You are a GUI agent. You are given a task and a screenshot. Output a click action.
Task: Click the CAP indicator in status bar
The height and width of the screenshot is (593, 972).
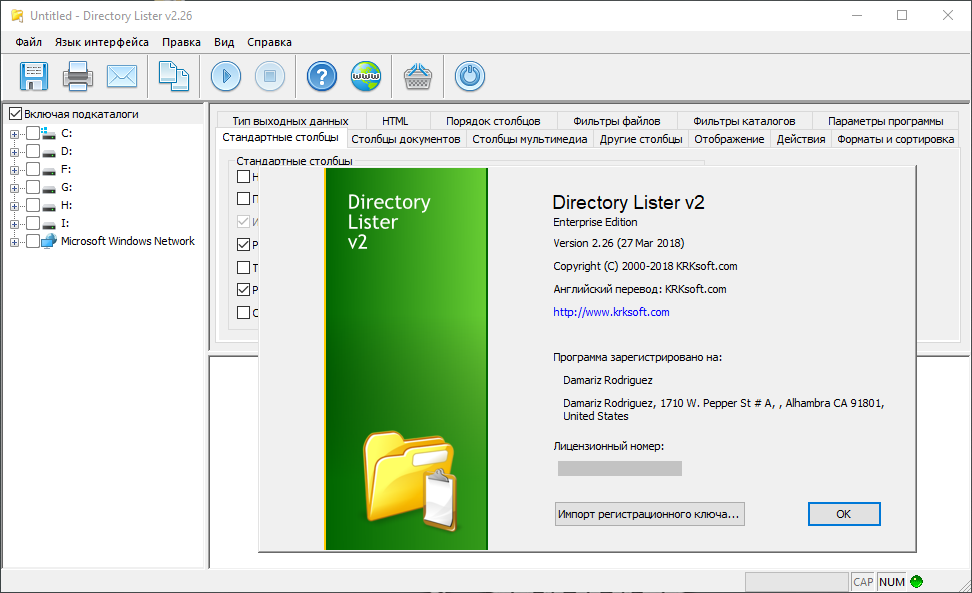point(863,582)
